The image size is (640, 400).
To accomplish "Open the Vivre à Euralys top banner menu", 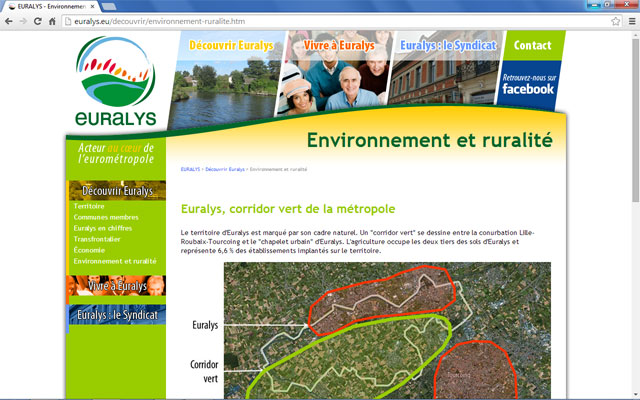I will [x=339, y=45].
